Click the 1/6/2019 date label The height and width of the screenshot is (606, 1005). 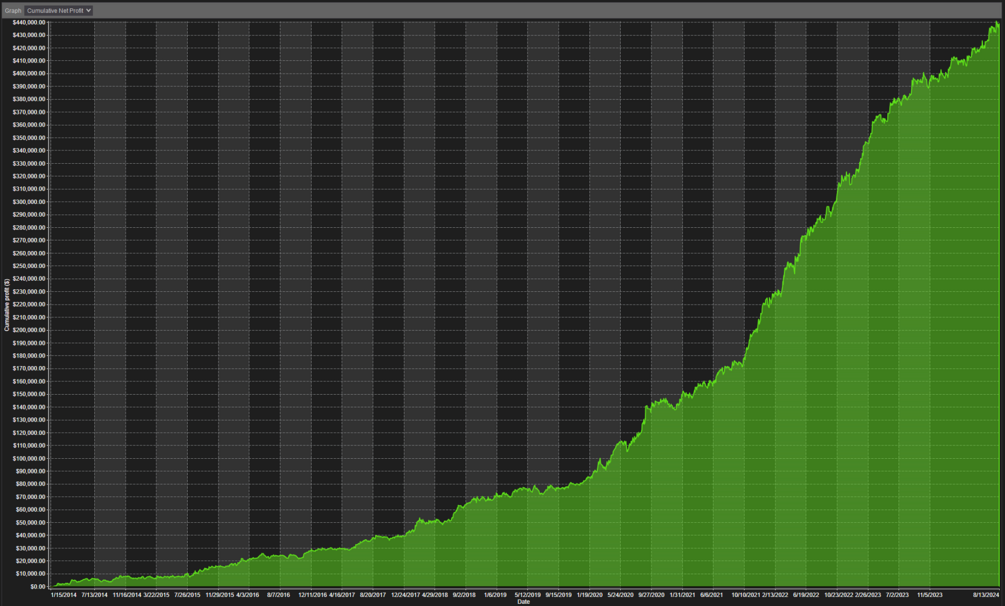495,595
